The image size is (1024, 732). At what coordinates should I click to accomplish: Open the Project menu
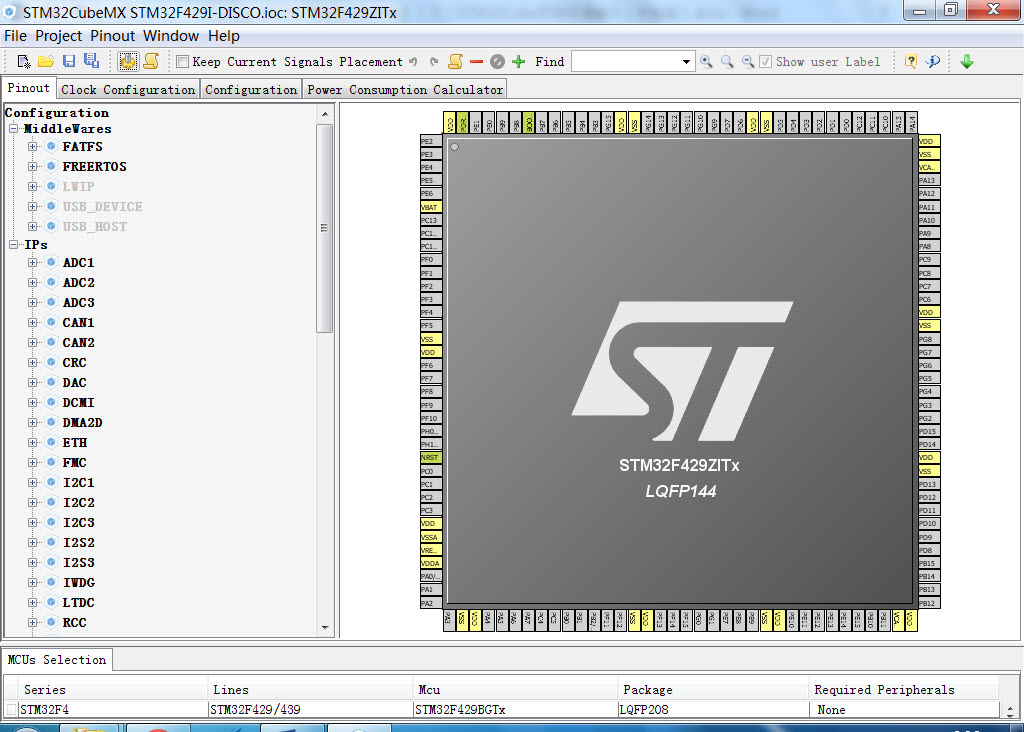59,36
